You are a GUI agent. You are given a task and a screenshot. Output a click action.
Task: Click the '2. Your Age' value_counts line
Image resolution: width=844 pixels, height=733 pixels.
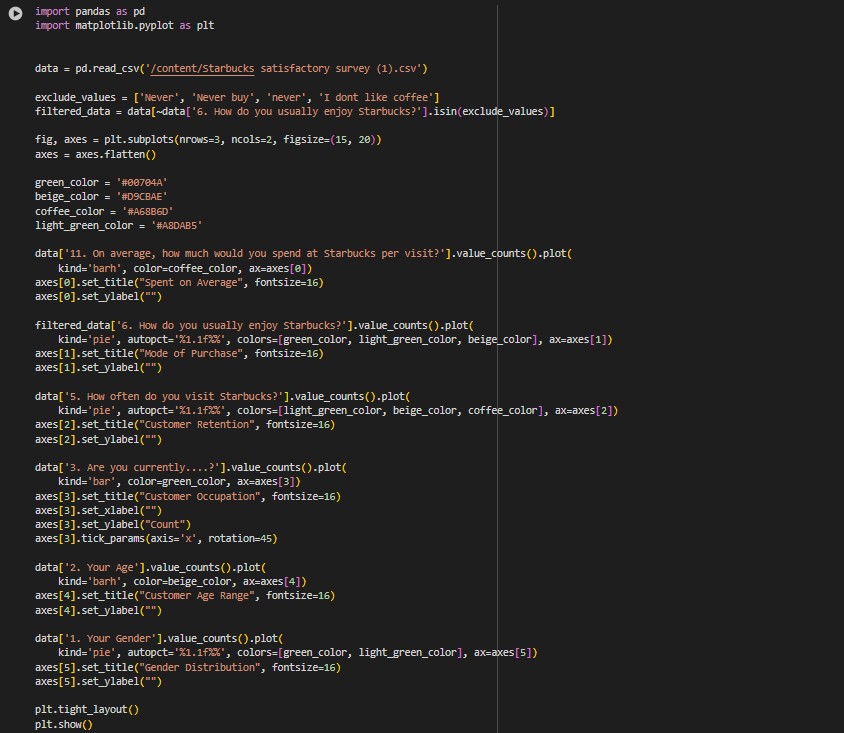coord(150,567)
